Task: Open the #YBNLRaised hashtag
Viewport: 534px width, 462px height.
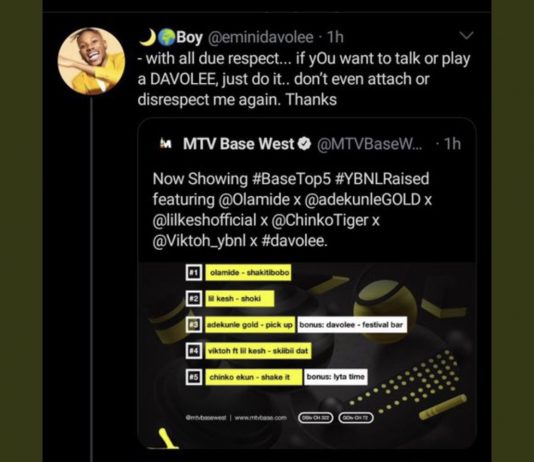Action: click(382, 179)
